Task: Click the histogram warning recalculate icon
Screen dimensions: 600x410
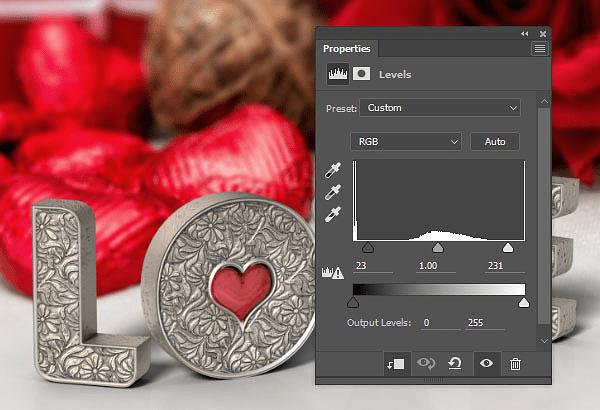Action: pos(333,273)
